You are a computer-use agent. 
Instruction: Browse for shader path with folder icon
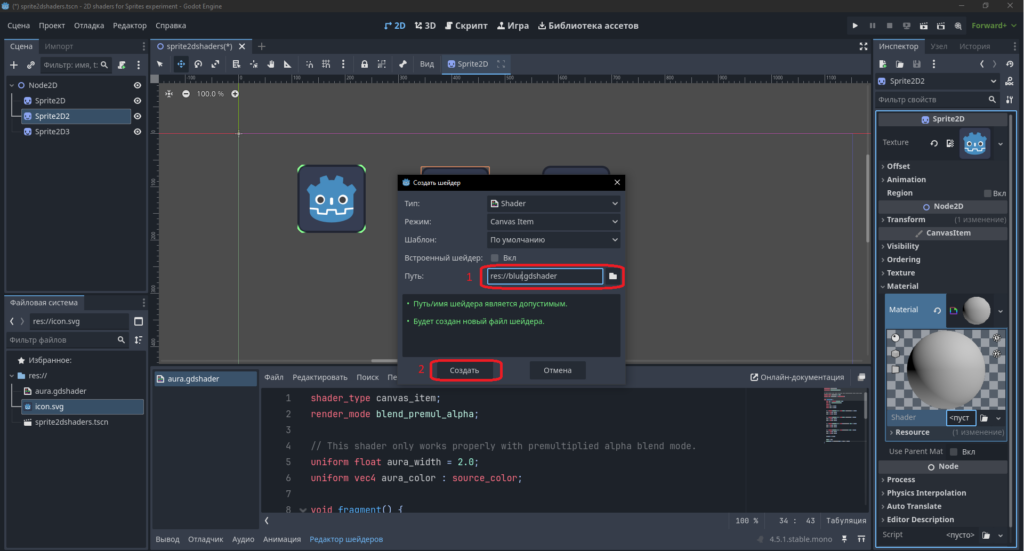613,276
